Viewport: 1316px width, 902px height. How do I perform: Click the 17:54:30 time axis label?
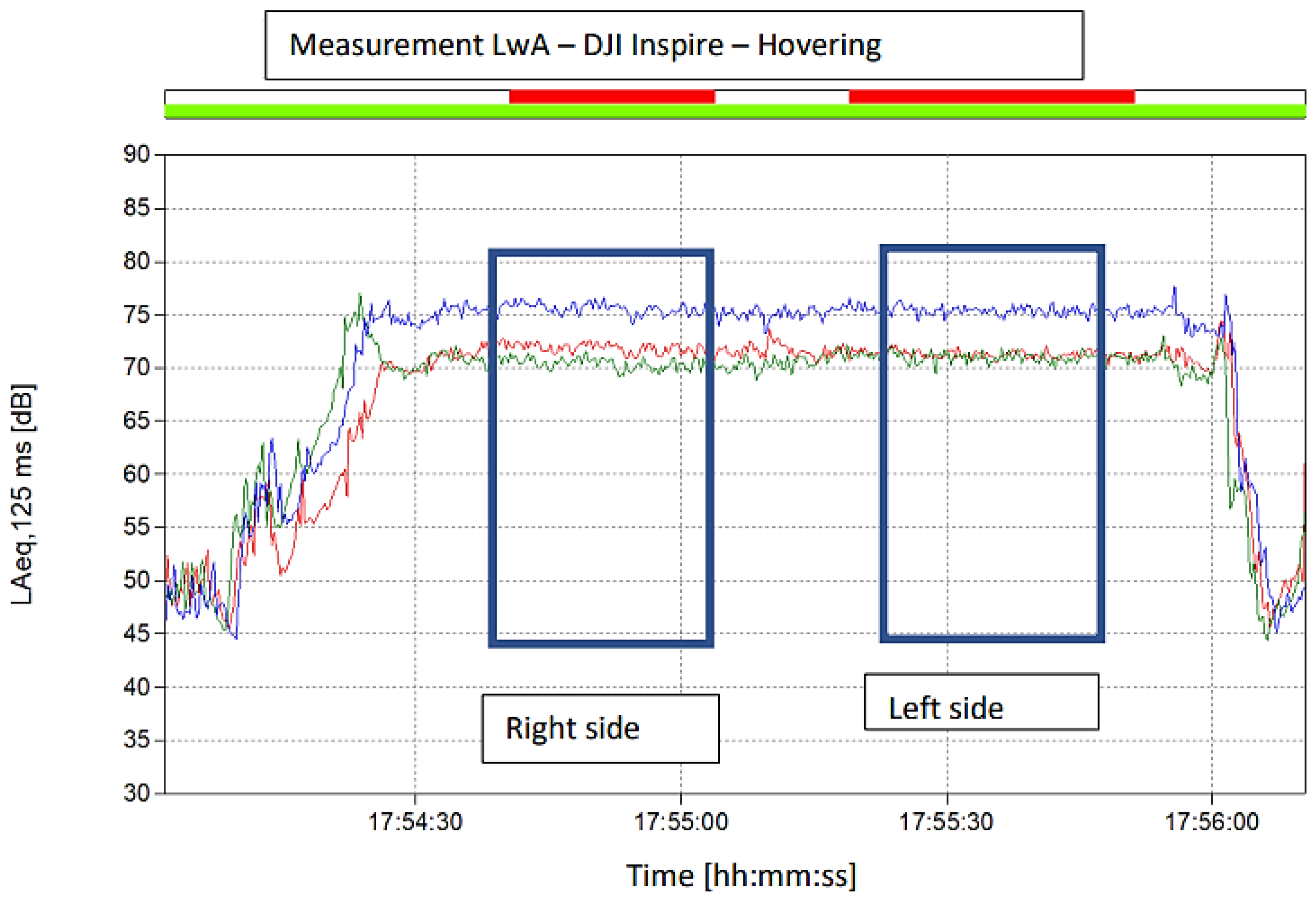415,822
